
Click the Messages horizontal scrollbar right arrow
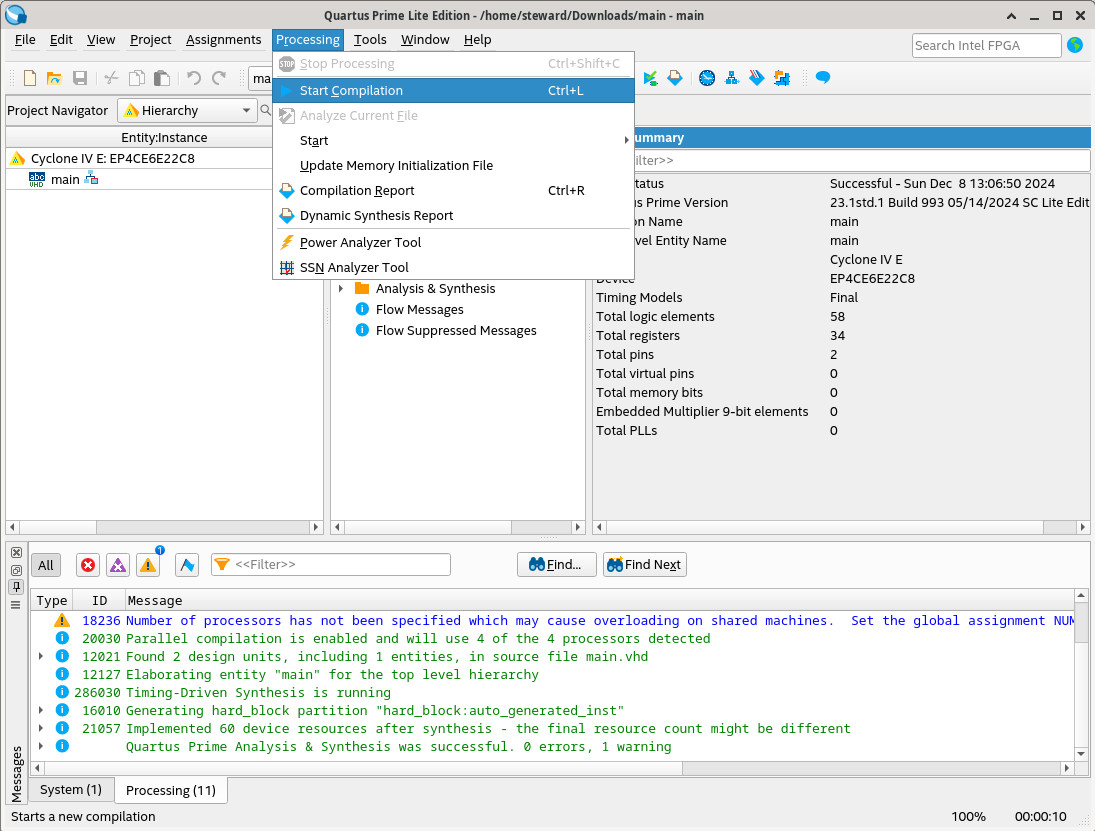point(1066,768)
